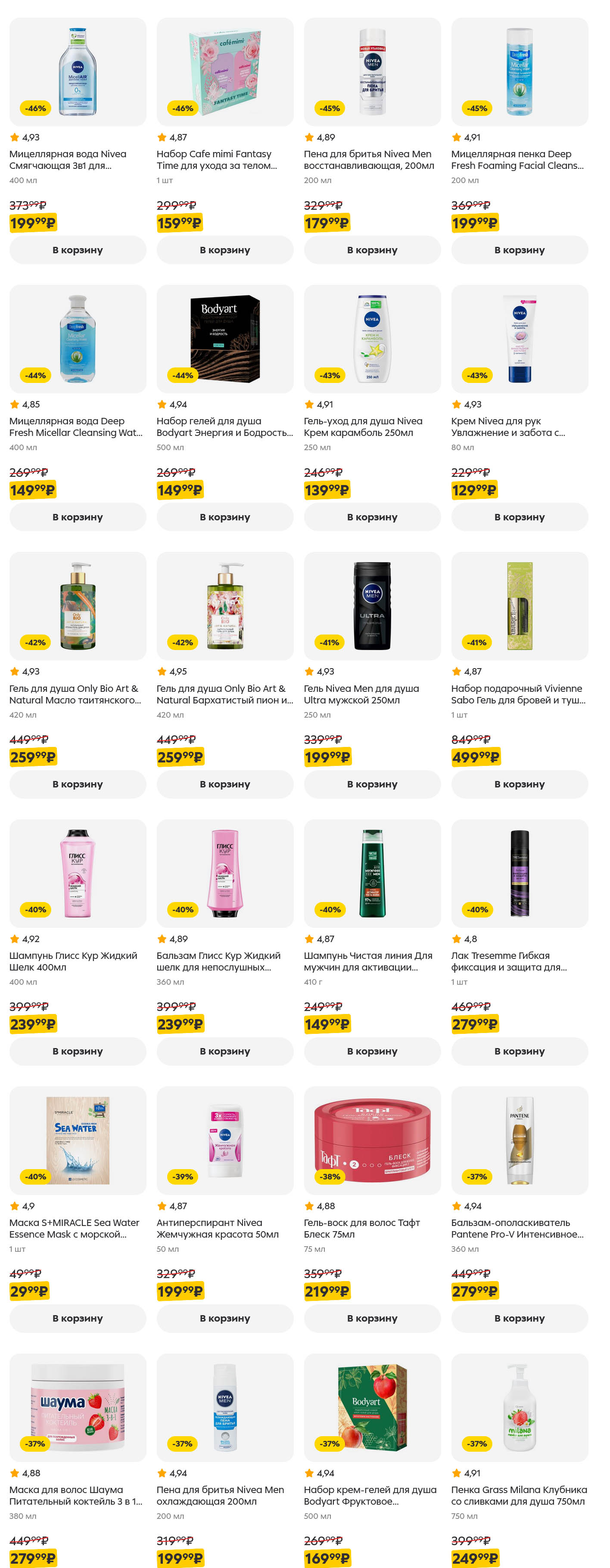Click the -46% badge on Cafe mimi set
The height and width of the screenshot is (1568, 610).
tap(183, 109)
